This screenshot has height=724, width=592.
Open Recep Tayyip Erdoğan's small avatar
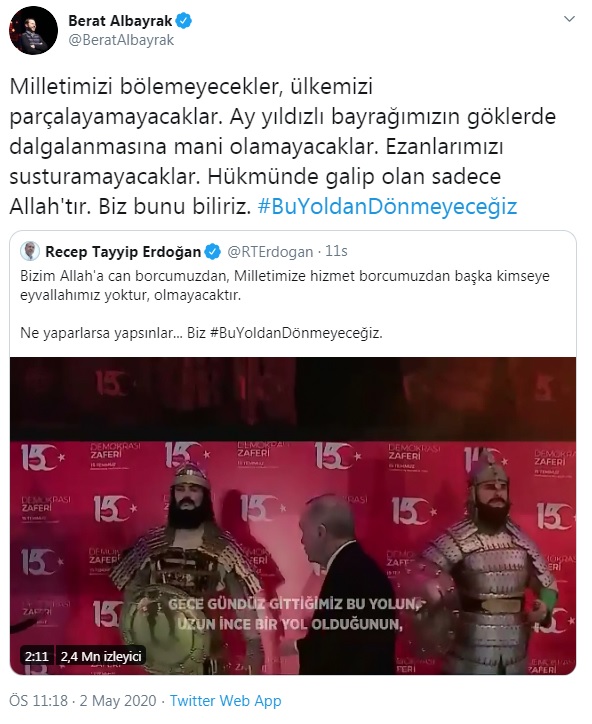(x=30, y=251)
